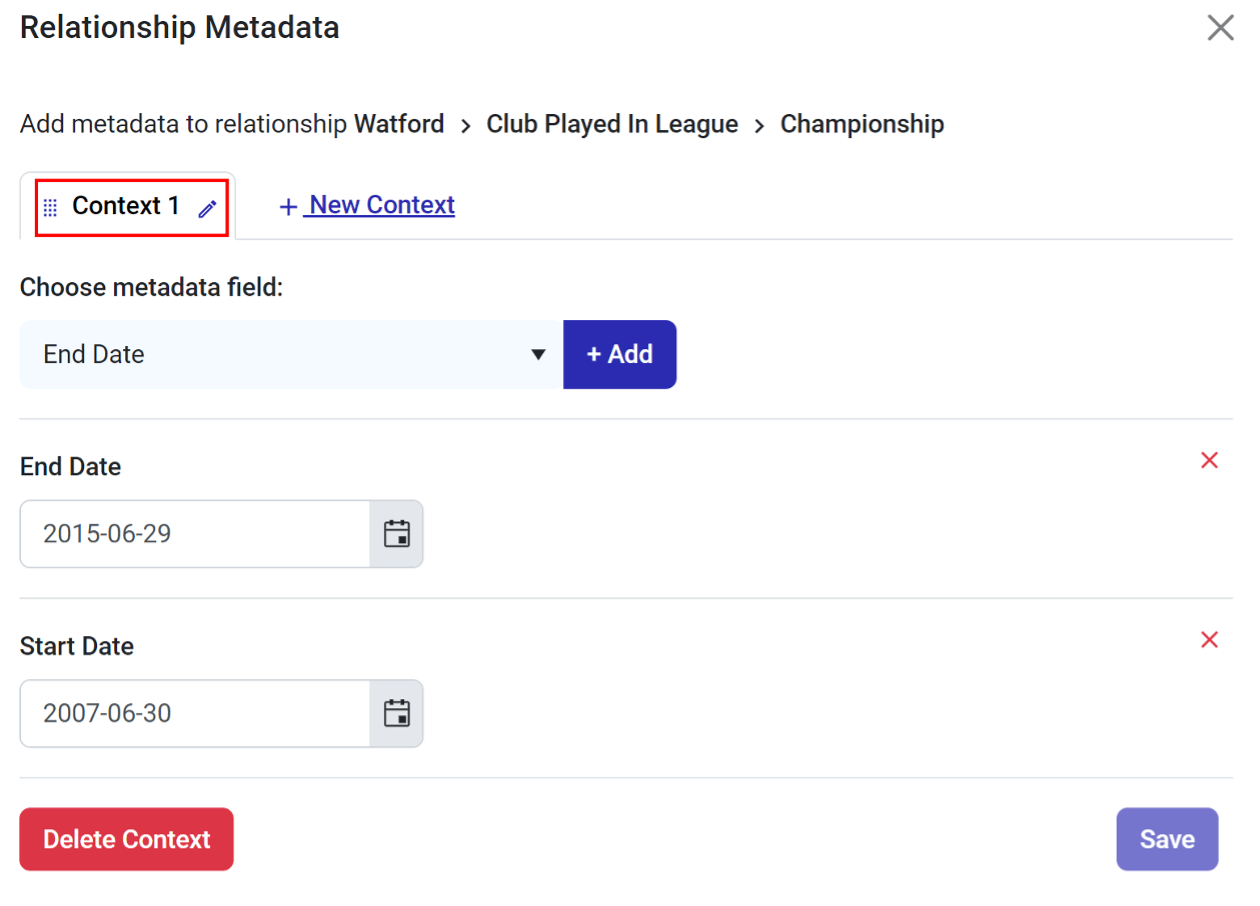
Task: Open the Start Date calendar picker
Action: [x=397, y=714]
